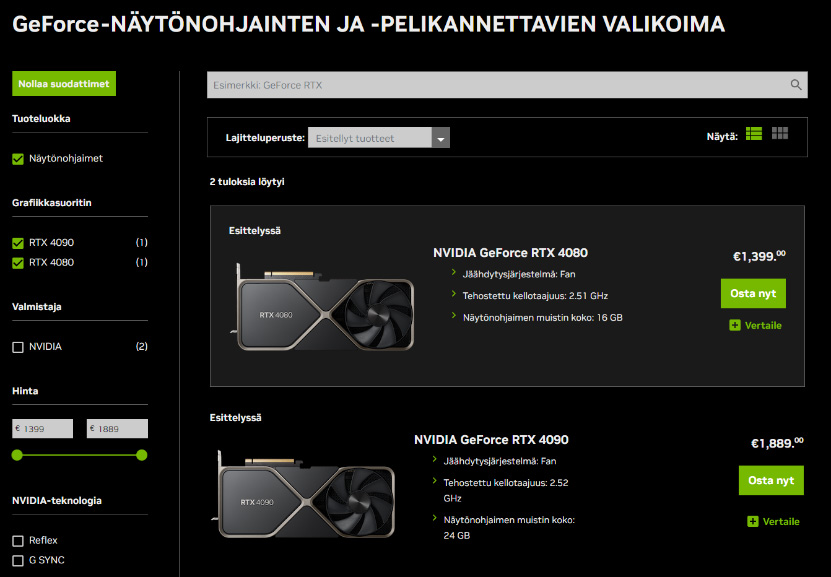This screenshot has width=831, height=577.
Task: Click the NVIDIA-teknologia filter heading
Action: click(57, 501)
